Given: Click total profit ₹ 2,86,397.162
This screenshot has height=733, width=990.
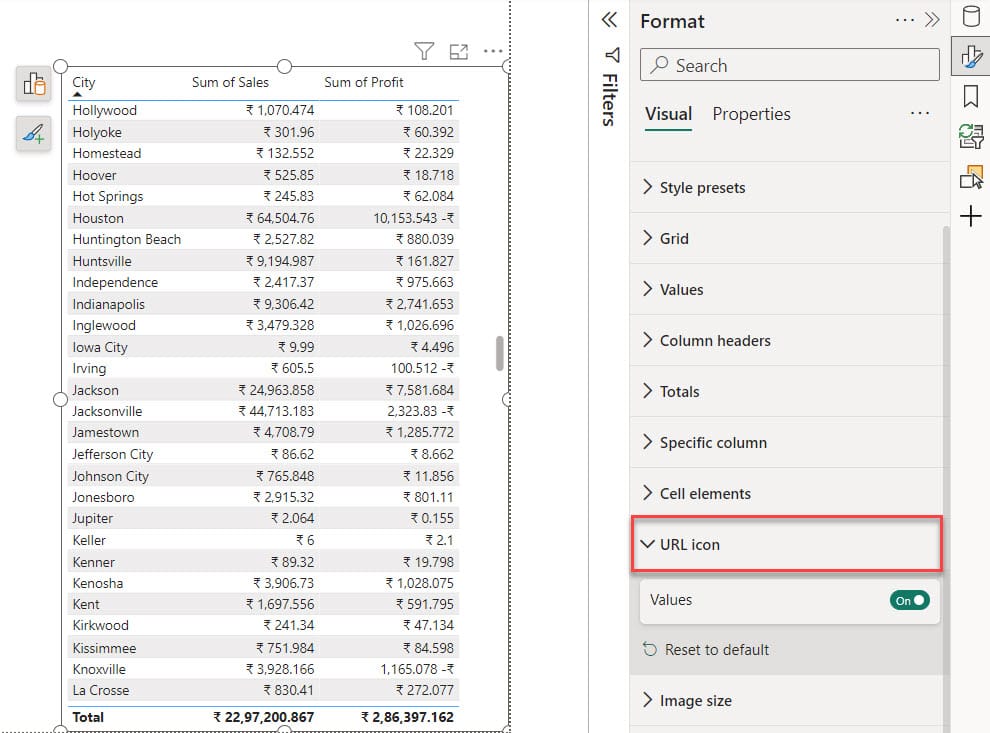Looking at the screenshot, I should click(x=407, y=717).
